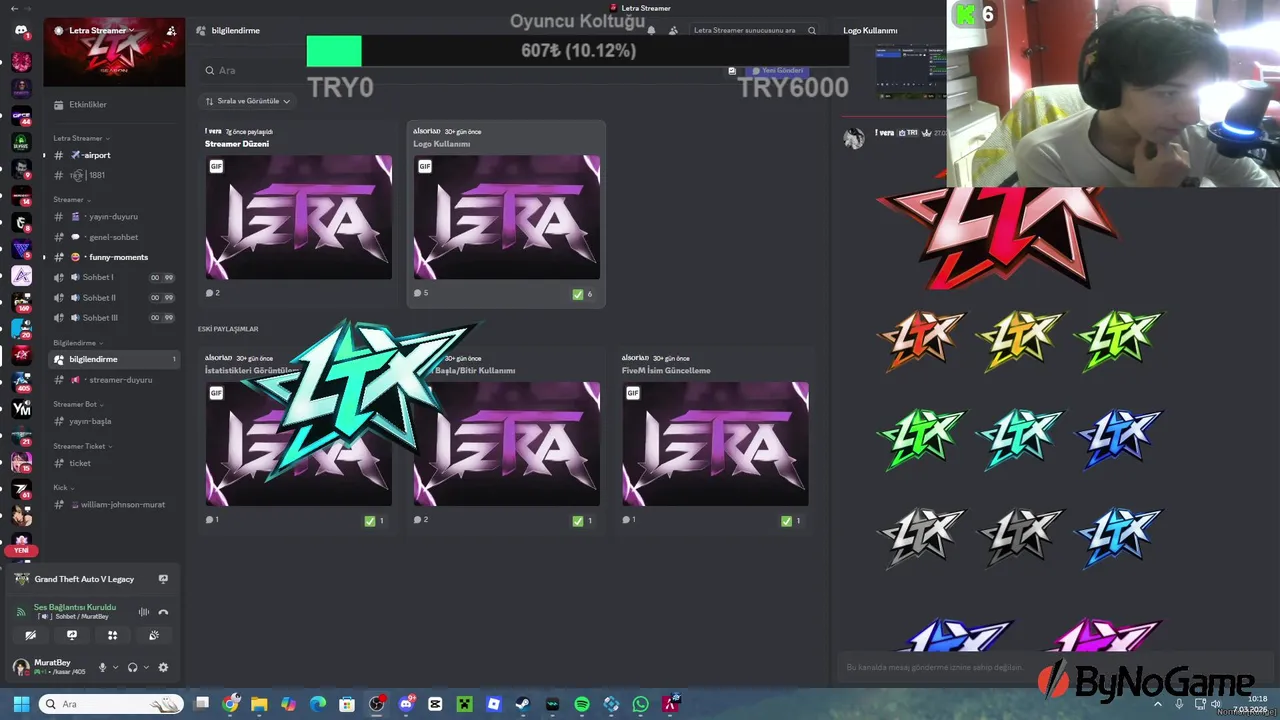This screenshot has width=1280, height=720.
Task: Open File Explorer from taskbar
Action: (x=259, y=704)
